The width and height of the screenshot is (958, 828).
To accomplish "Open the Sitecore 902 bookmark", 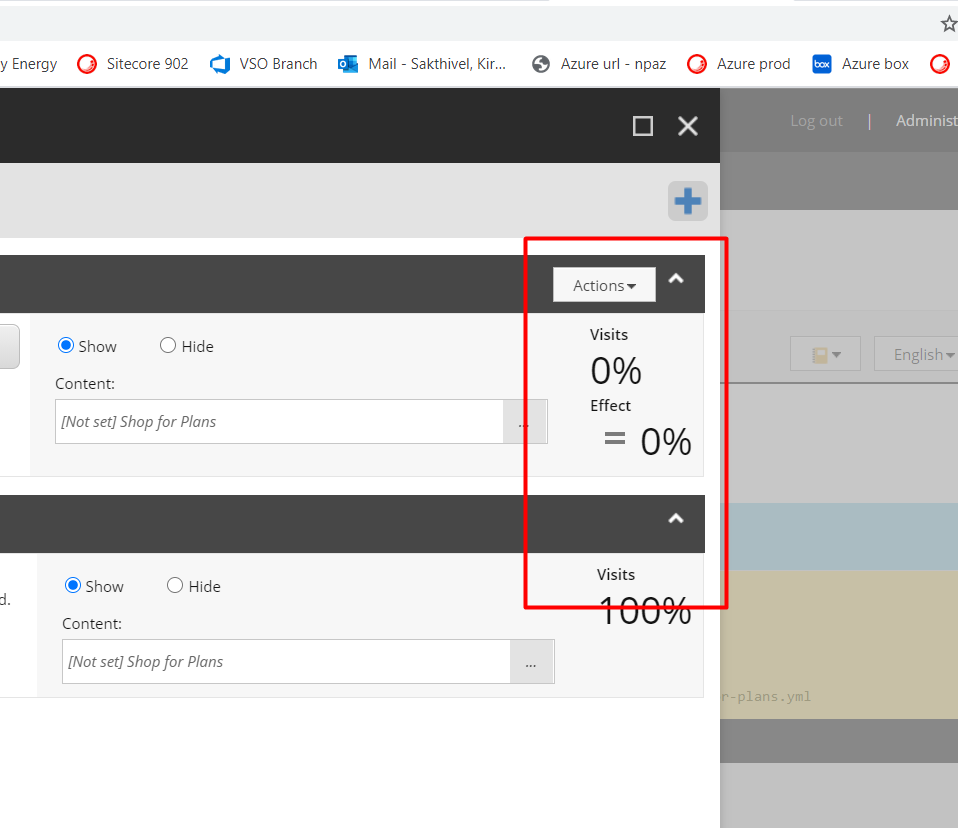I will [133, 64].
